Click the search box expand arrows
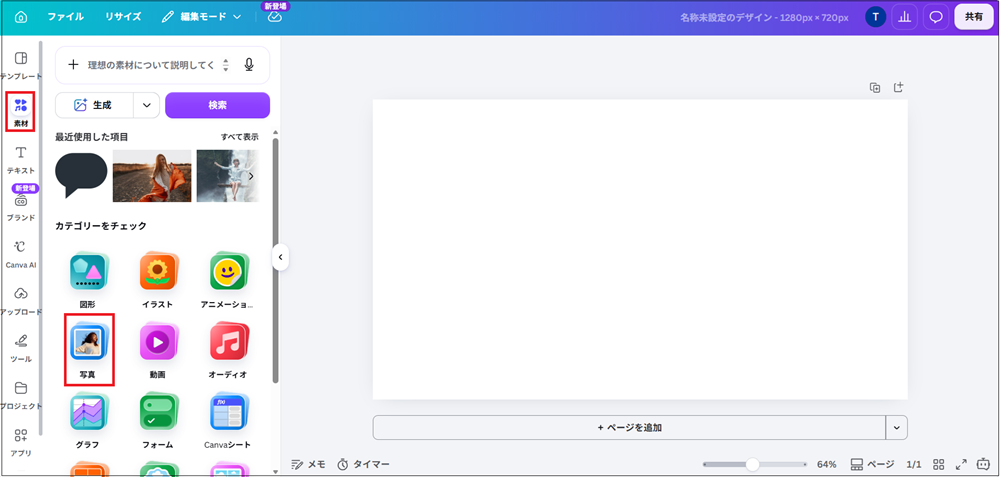 pos(225,64)
